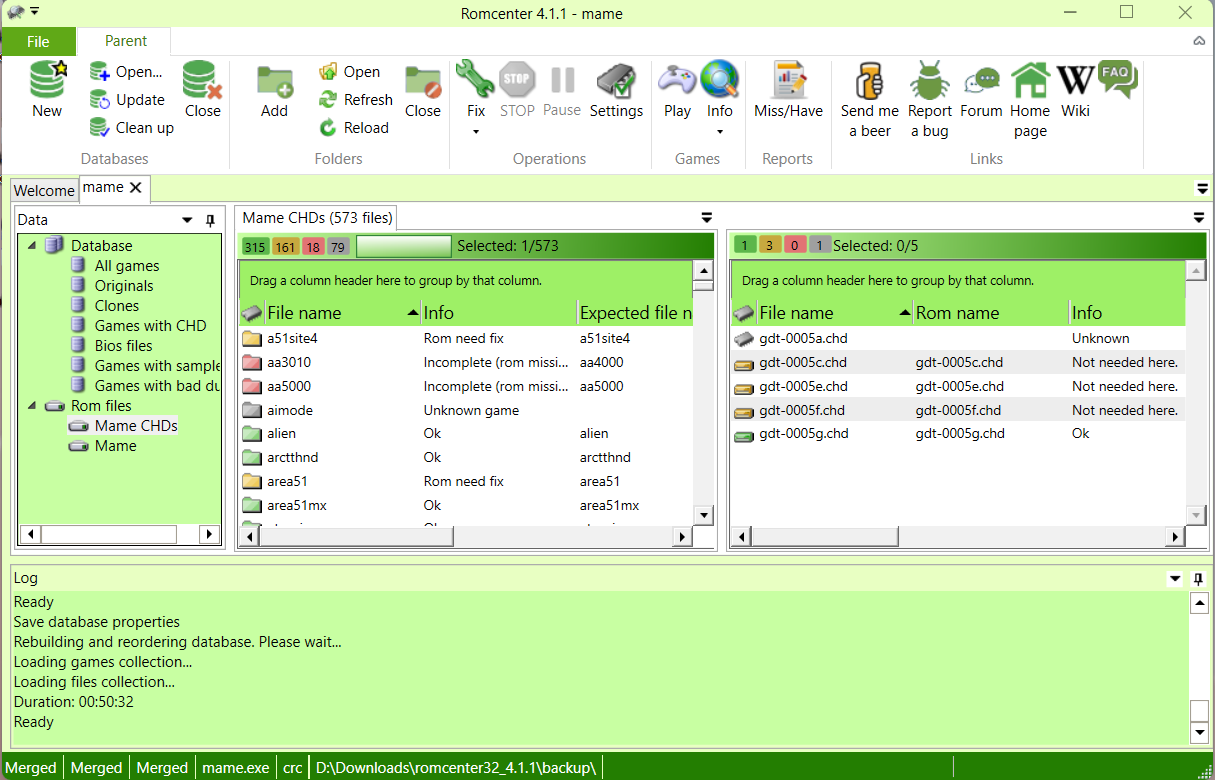
Task: Select Clones in the tree
Action: point(117,305)
